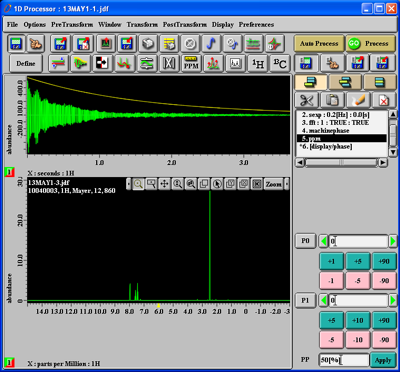Click the delete page icon with red X

tap(383, 100)
